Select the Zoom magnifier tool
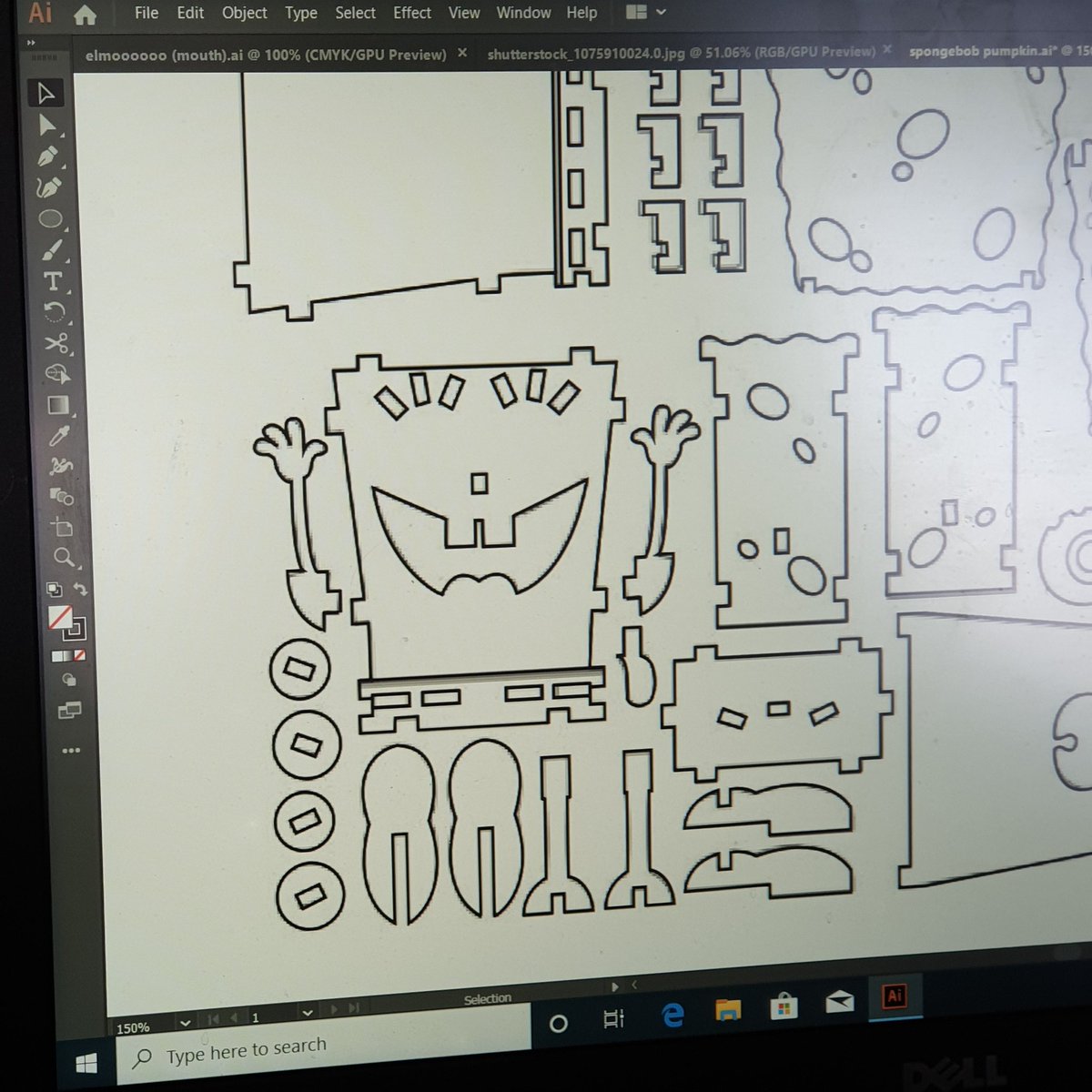Image resolution: width=1092 pixels, height=1092 pixels. tap(64, 557)
